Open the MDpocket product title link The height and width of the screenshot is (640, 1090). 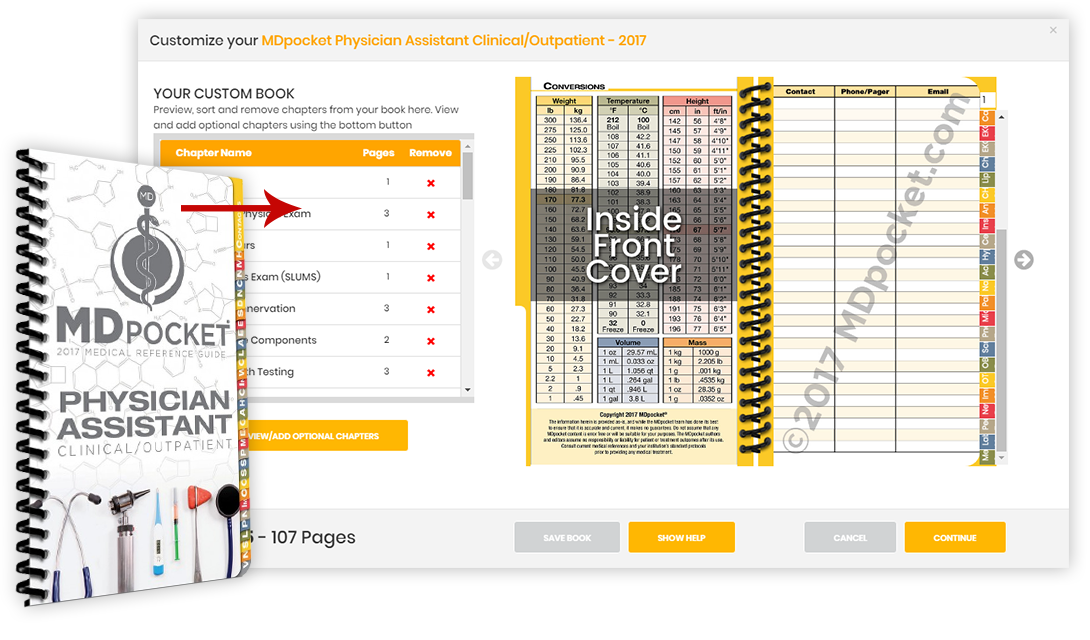(x=453, y=41)
